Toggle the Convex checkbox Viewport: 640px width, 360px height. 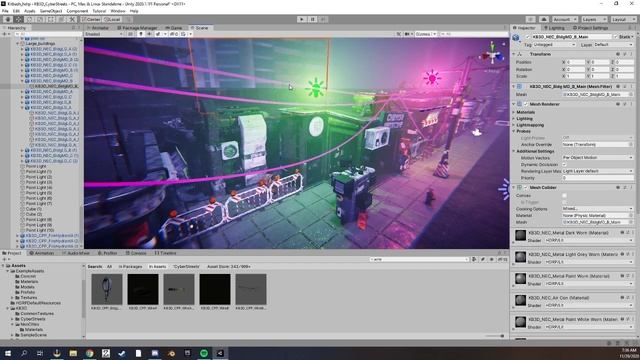[x=564, y=196]
